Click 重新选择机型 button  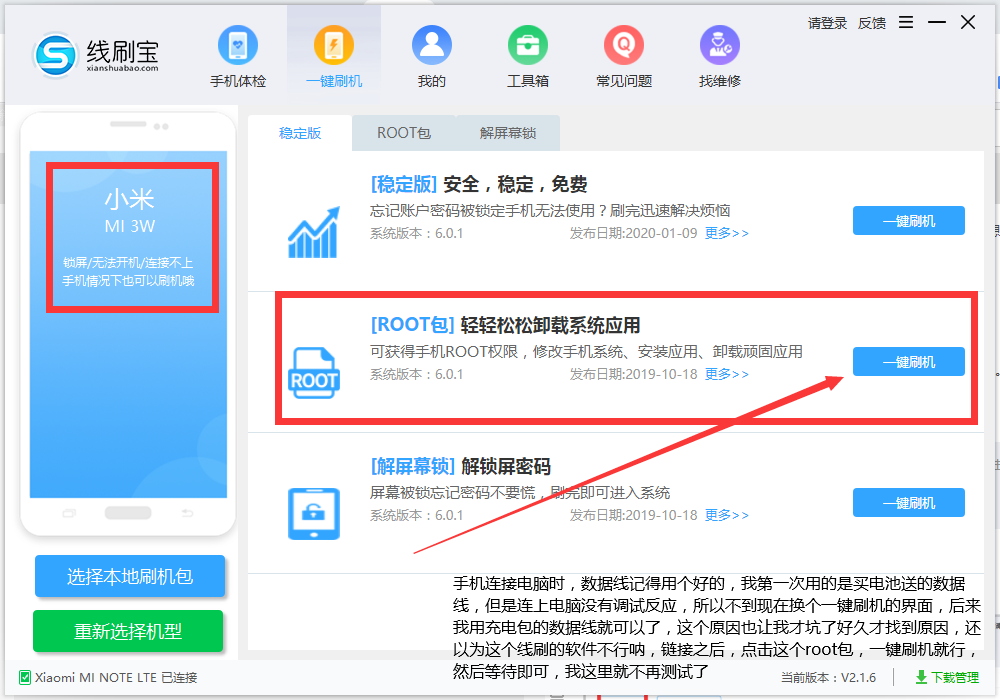point(128,631)
